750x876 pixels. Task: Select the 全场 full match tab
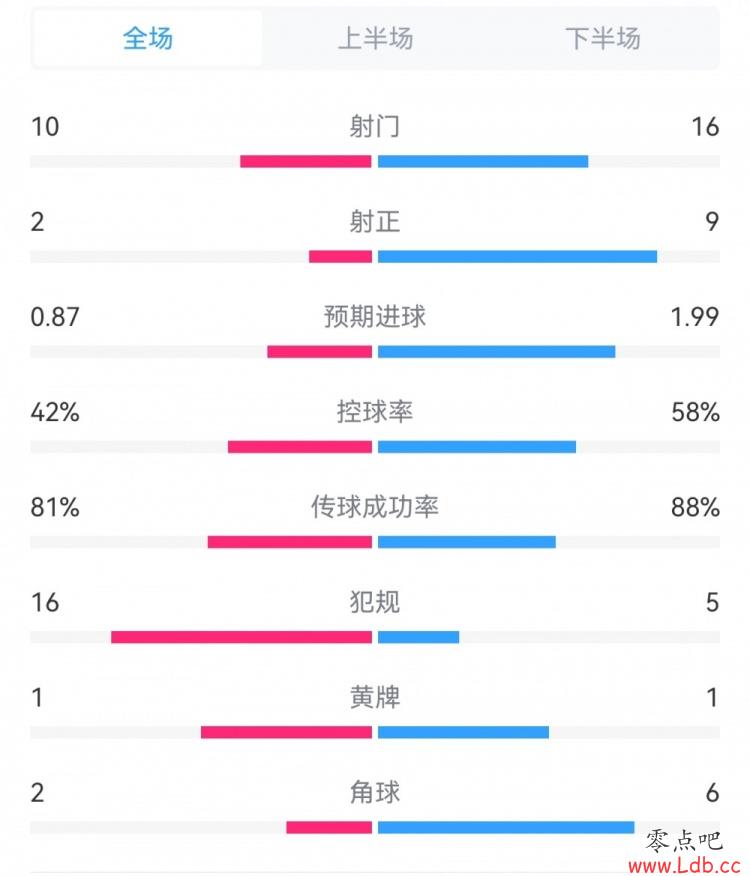pyautogui.click(x=148, y=39)
